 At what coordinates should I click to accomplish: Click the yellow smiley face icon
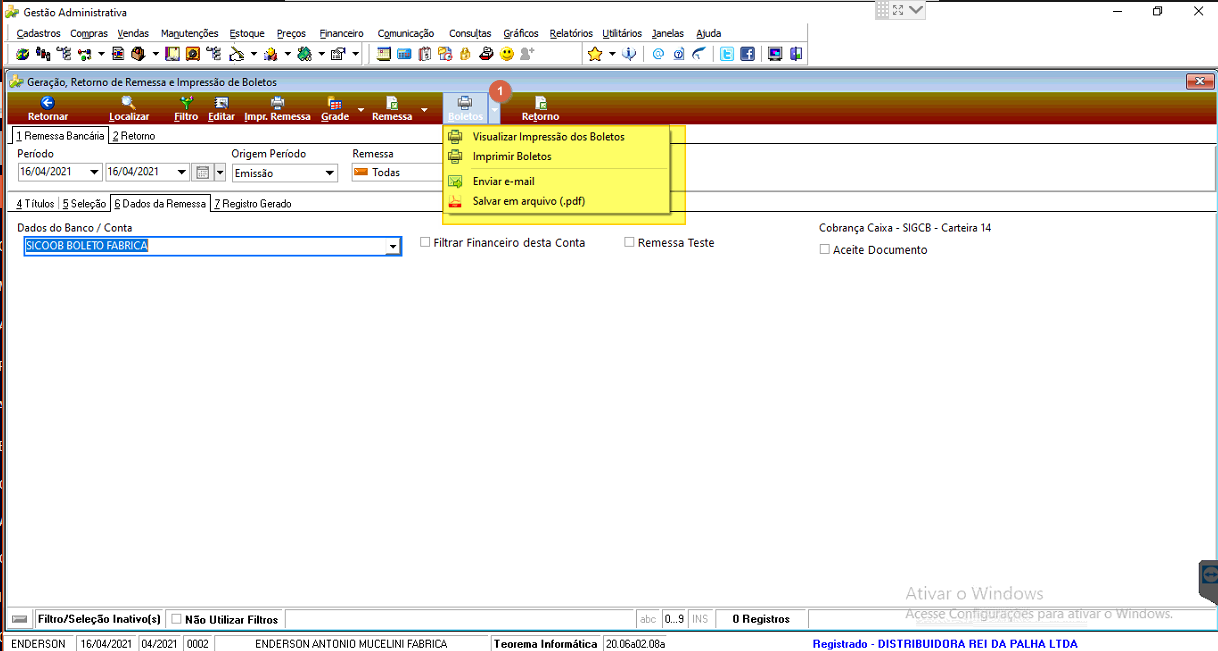coord(507,54)
